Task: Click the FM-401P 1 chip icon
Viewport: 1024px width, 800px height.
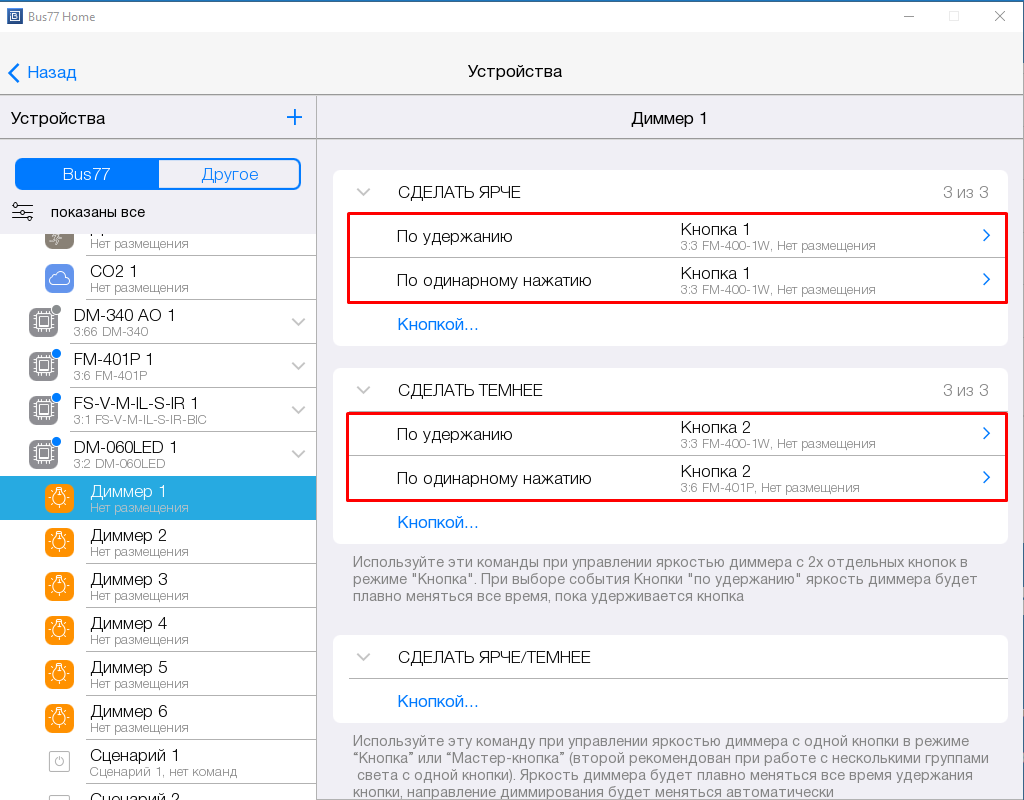Action: [42, 366]
